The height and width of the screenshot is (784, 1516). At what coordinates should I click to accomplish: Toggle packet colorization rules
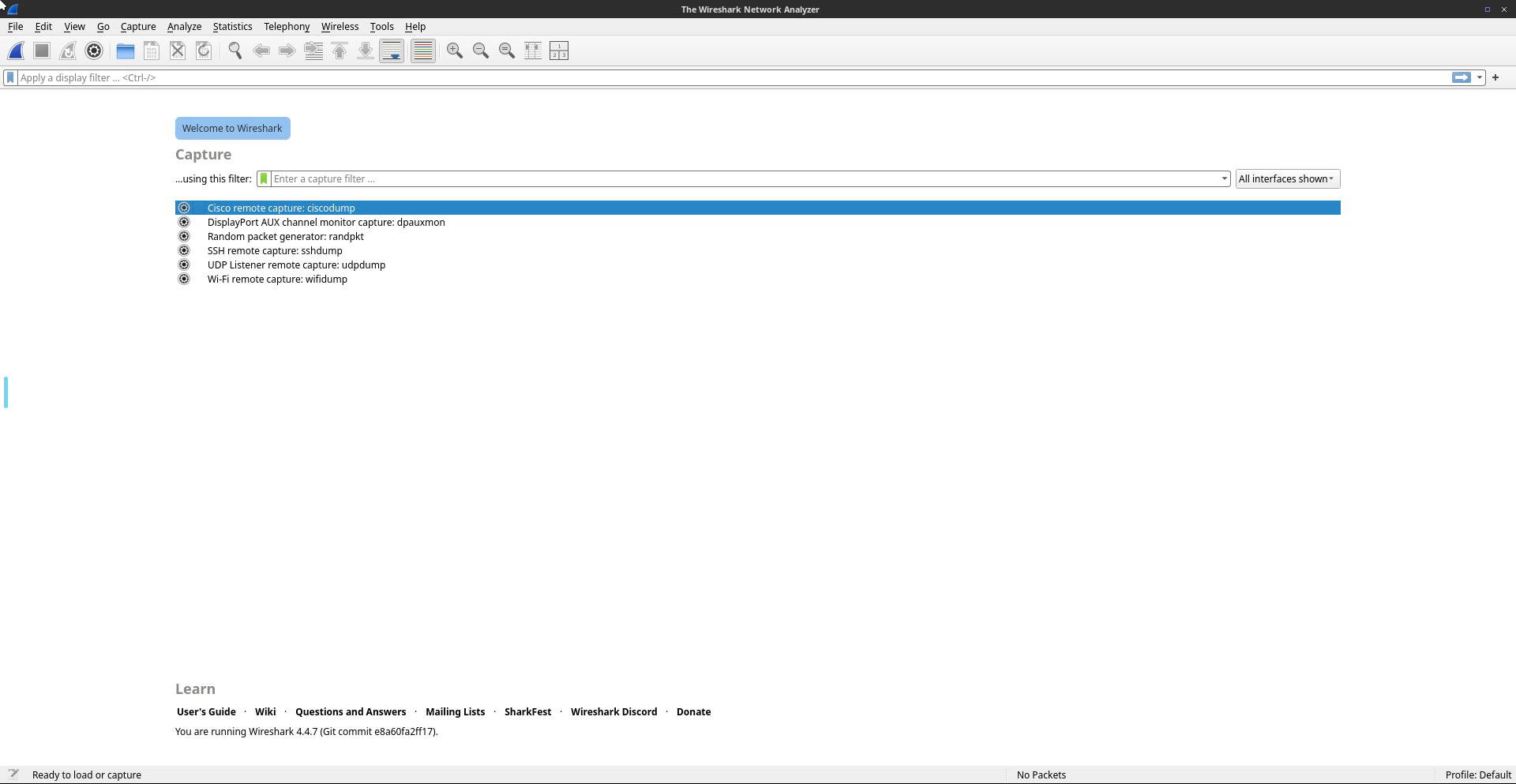[423, 51]
